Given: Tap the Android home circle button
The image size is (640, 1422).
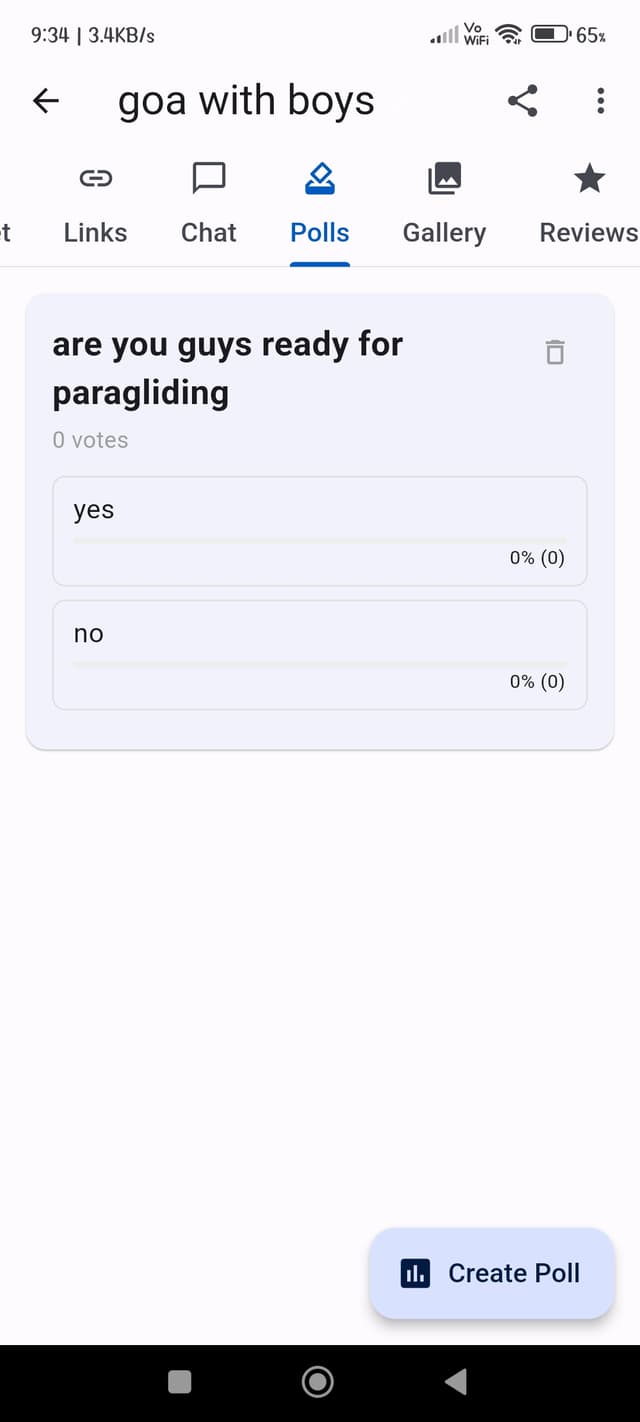Looking at the screenshot, I should [x=317, y=1381].
